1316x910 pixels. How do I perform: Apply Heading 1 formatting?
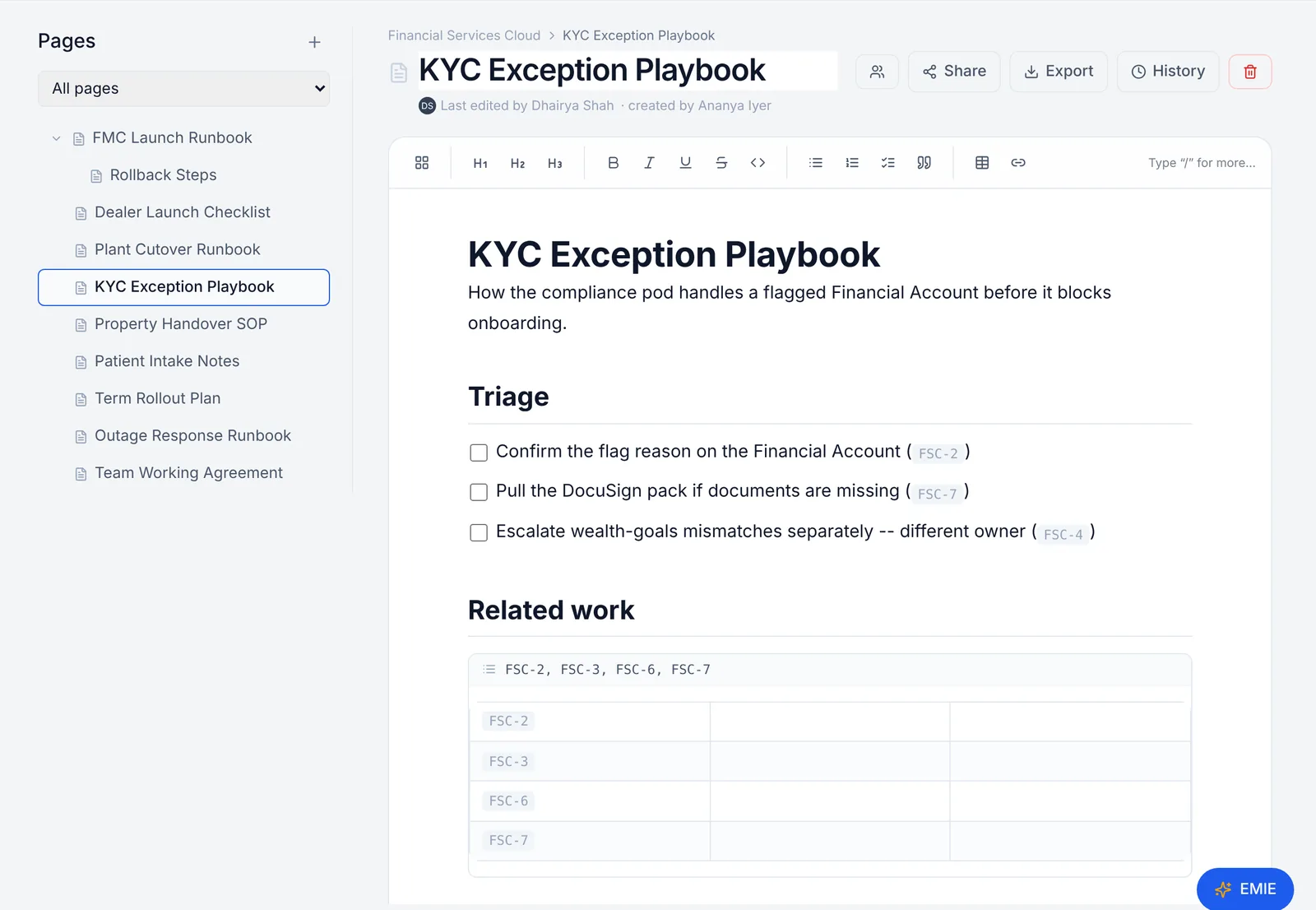click(480, 163)
